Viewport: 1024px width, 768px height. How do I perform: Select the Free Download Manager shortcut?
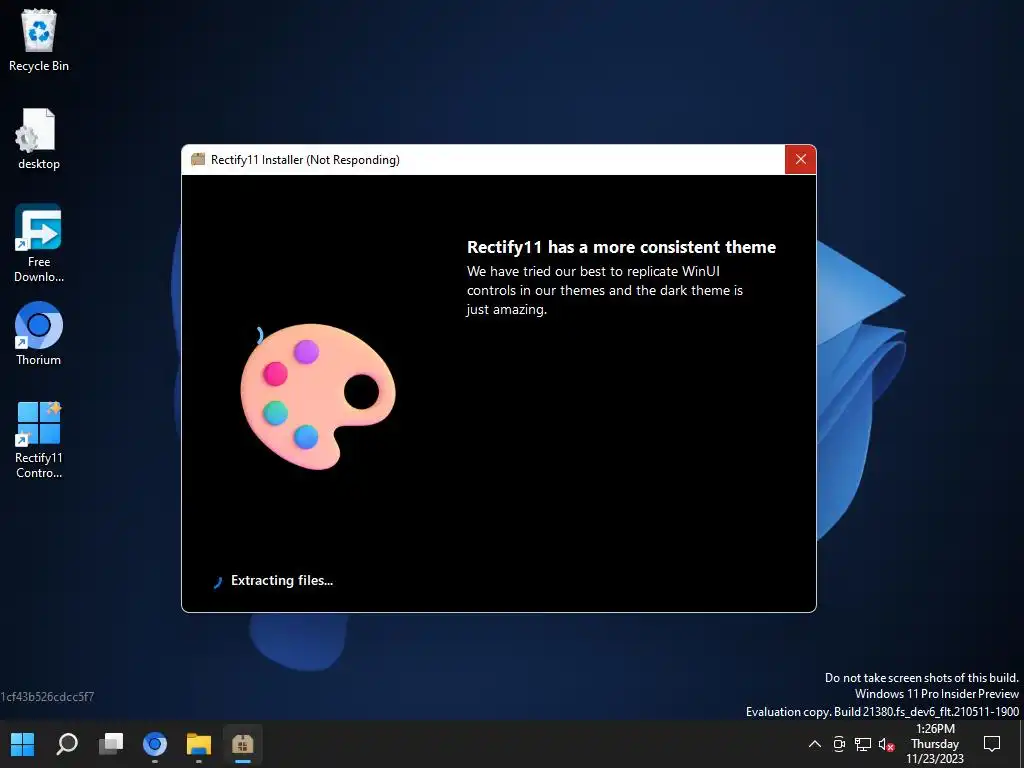[39, 243]
